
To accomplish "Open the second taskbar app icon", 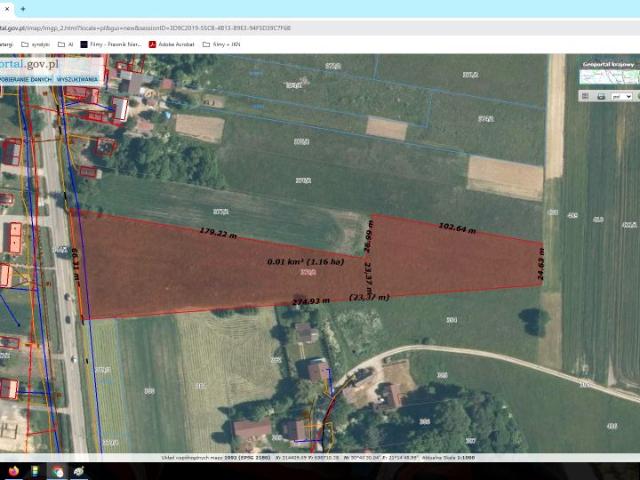I will (36, 471).
